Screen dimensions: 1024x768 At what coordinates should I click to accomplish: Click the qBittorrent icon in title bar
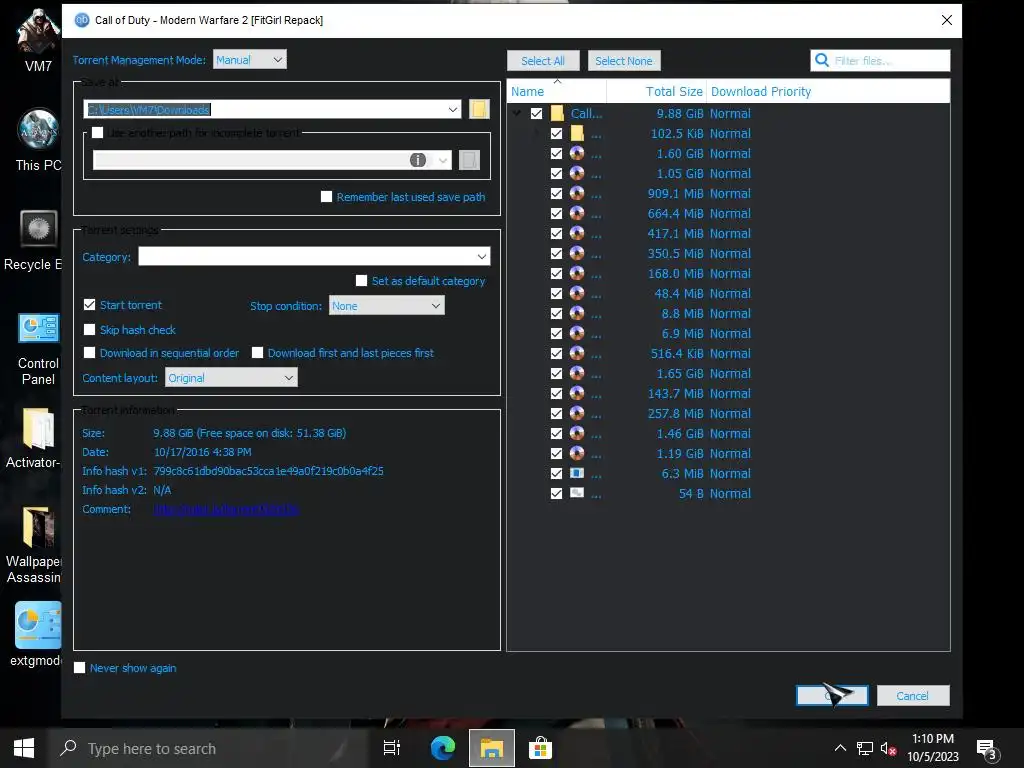pos(82,20)
